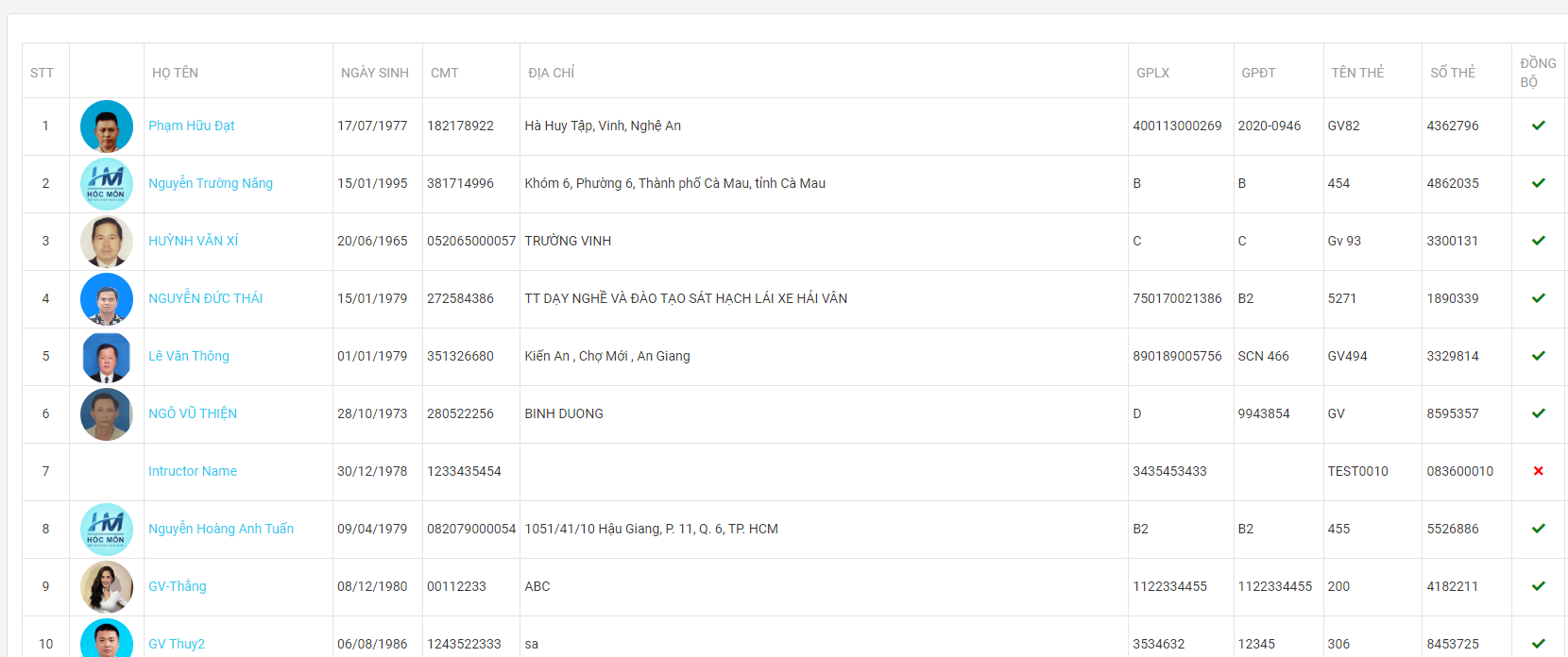The image size is (1568, 657).
Task: Click the avatar photo of Phạm Hữu Đạt
Action: 107,126
